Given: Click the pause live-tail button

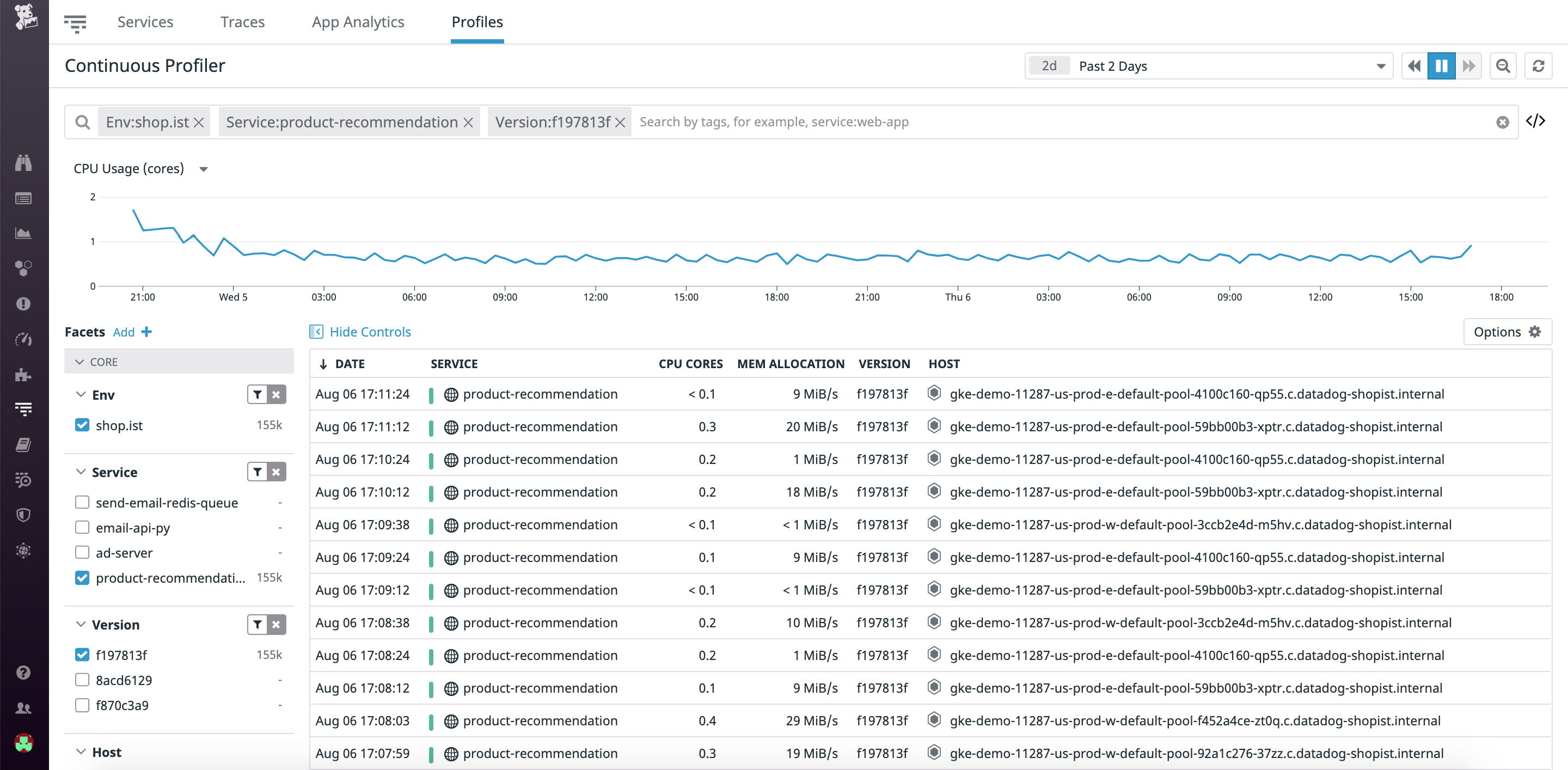Looking at the screenshot, I should tap(1441, 66).
